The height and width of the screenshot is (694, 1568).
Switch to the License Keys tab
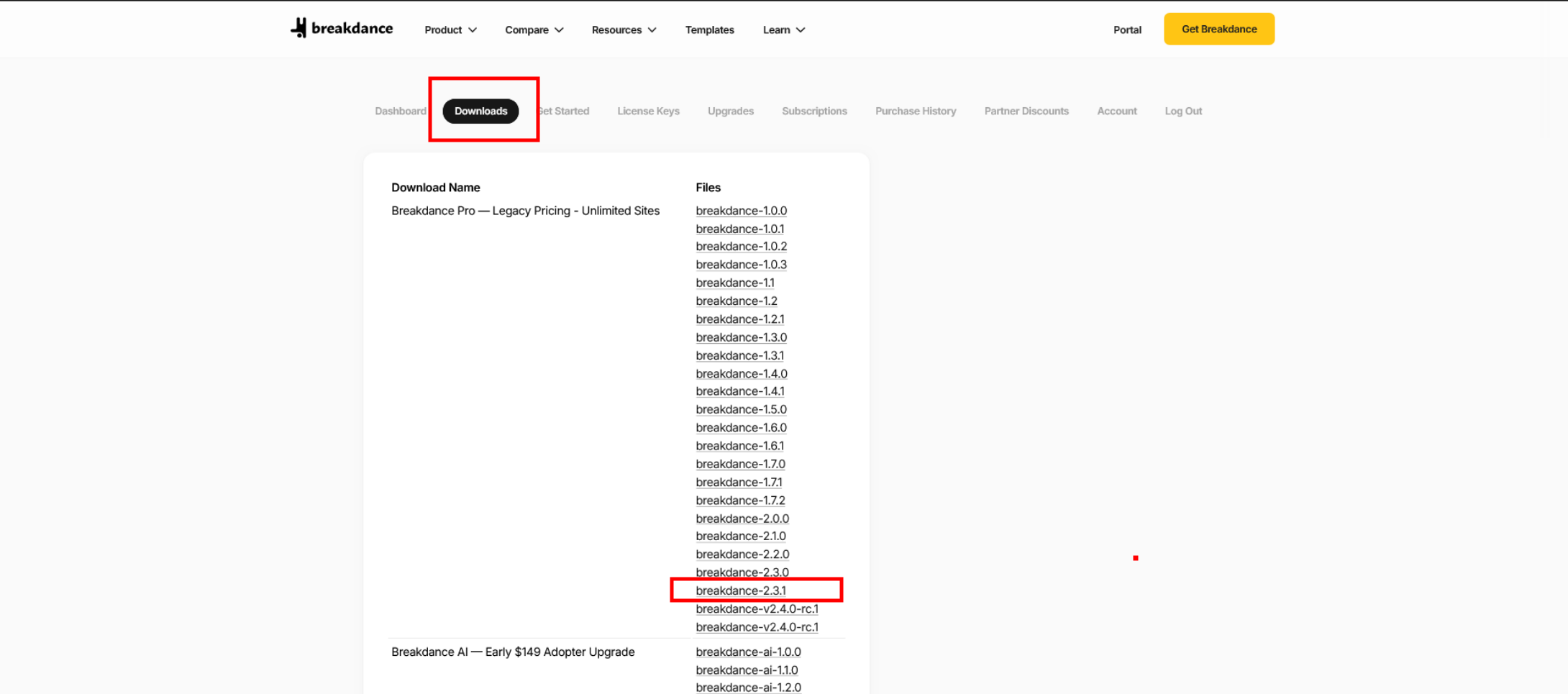[x=648, y=111]
